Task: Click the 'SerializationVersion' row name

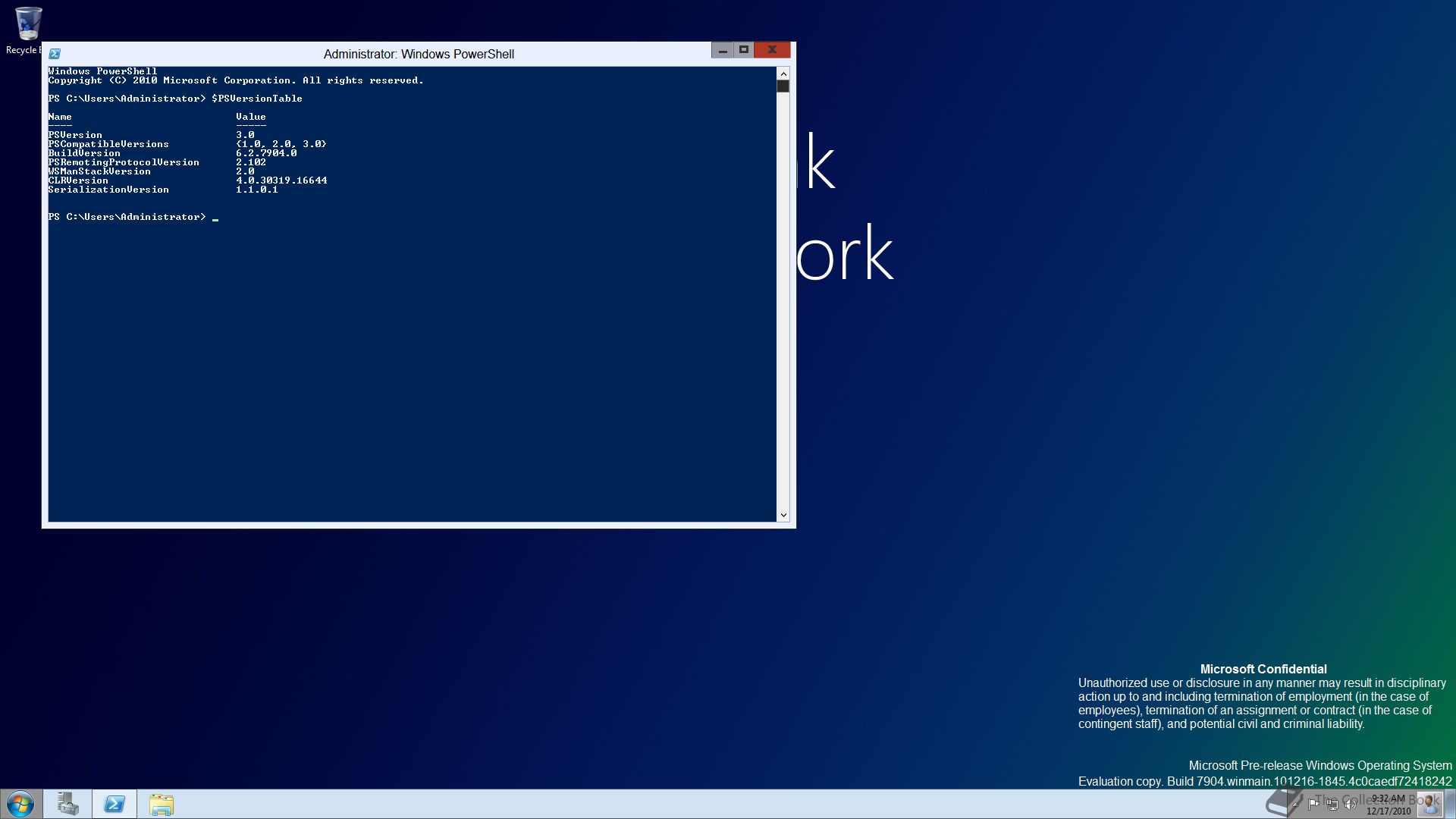Action: point(108,190)
